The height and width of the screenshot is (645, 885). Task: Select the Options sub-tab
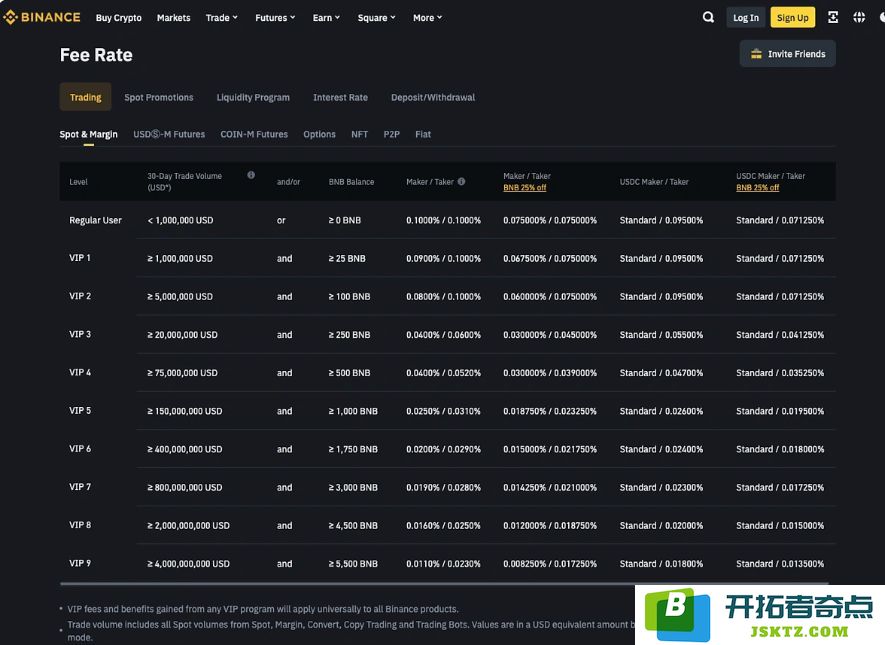319,134
